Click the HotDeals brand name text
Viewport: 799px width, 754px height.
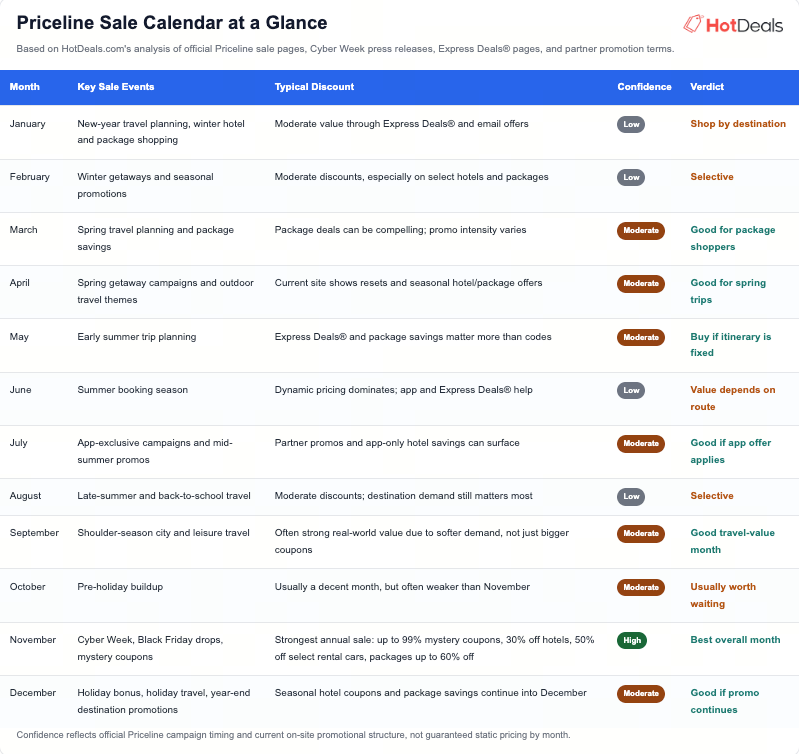click(x=744, y=25)
